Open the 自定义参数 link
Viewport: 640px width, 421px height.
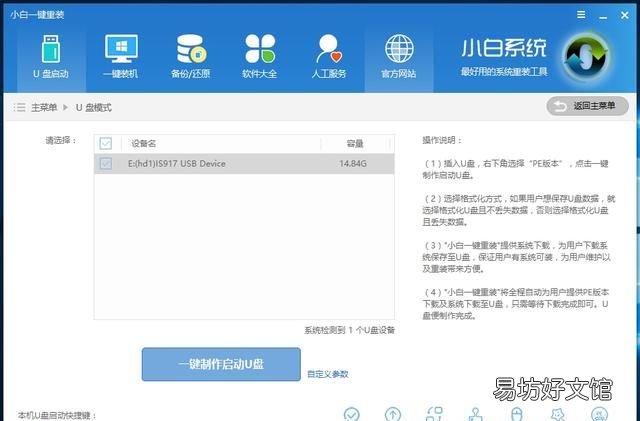coord(328,374)
